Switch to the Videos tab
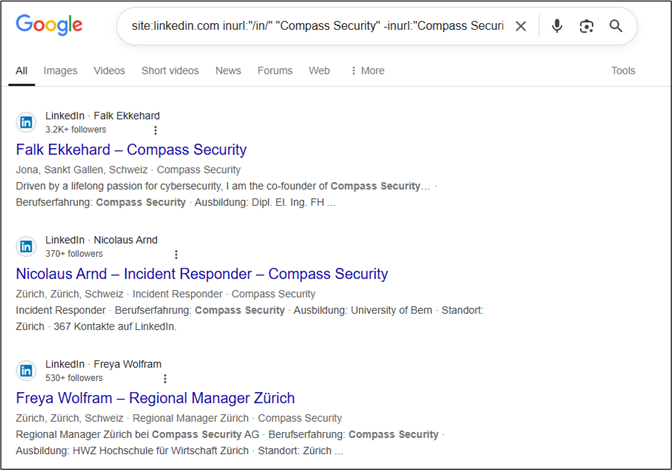 (109, 71)
